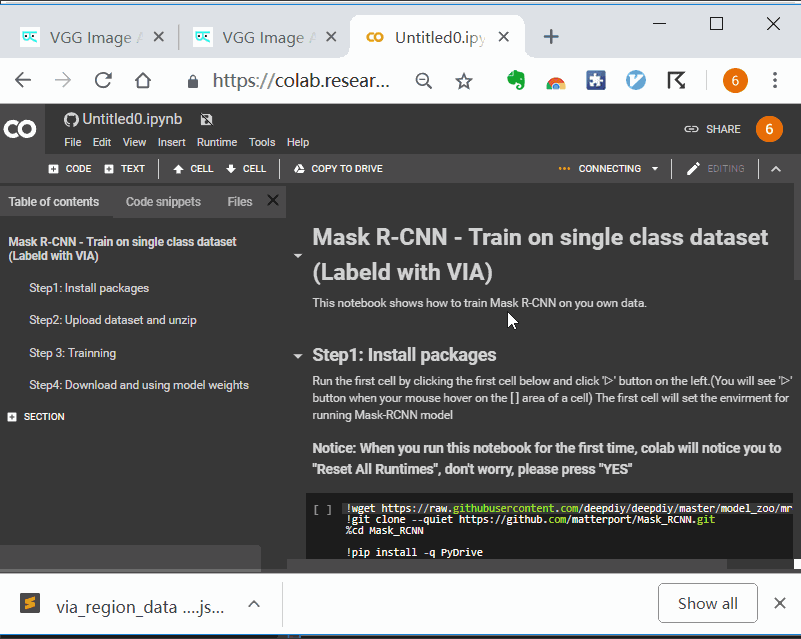Click the EDITING pencil mode button
This screenshot has width=801, height=639.
[715, 169]
